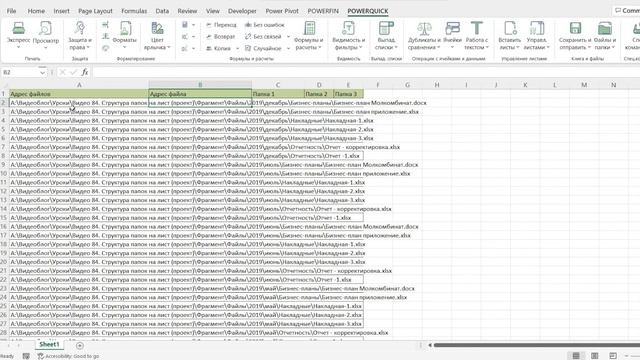The width and height of the screenshot is (640, 360).
Task: Open the Review tab
Action: 187,11
